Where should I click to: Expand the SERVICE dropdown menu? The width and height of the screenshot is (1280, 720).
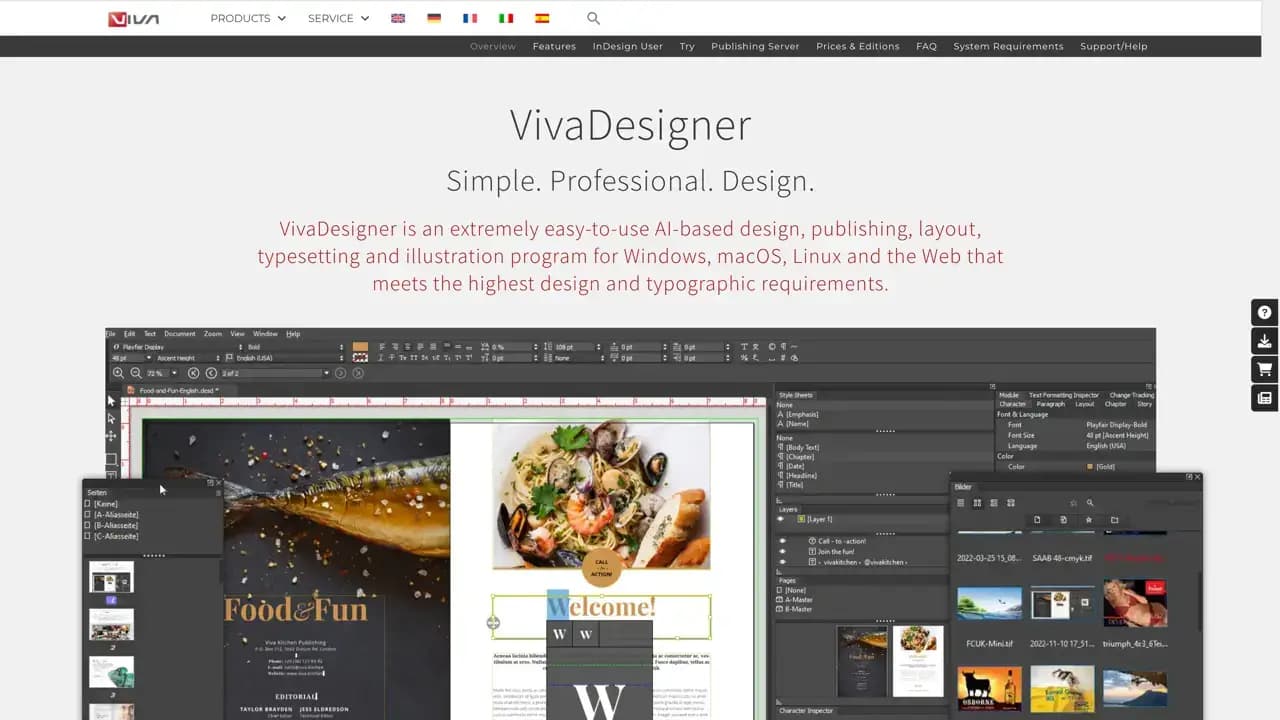pos(338,18)
